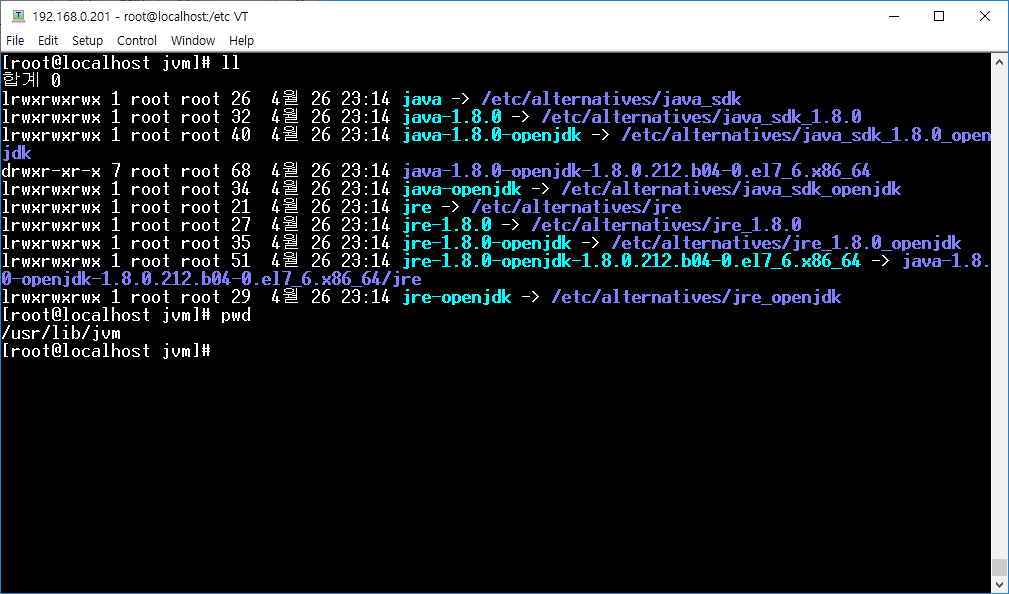The height and width of the screenshot is (594, 1009).
Task: Click the Tera Term title bar icon
Action: (x=18, y=16)
